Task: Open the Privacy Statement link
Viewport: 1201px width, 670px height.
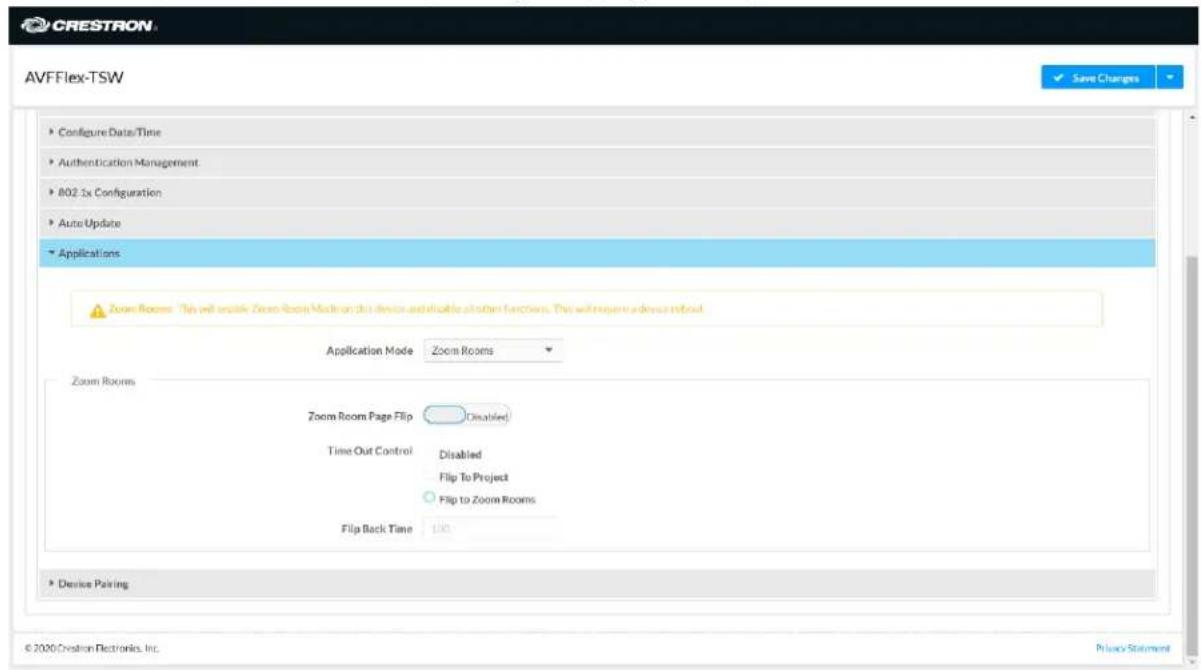Action: pos(1133,649)
